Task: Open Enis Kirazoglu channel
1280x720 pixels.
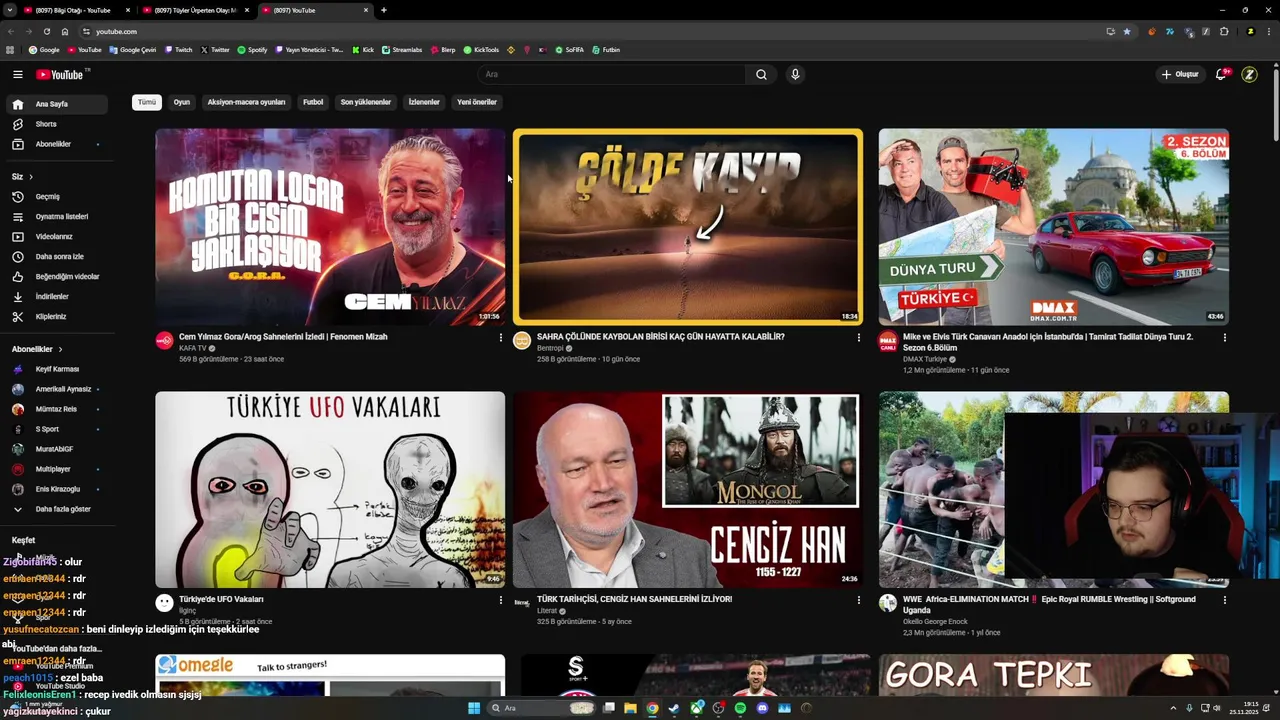Action: click(57, 489)
